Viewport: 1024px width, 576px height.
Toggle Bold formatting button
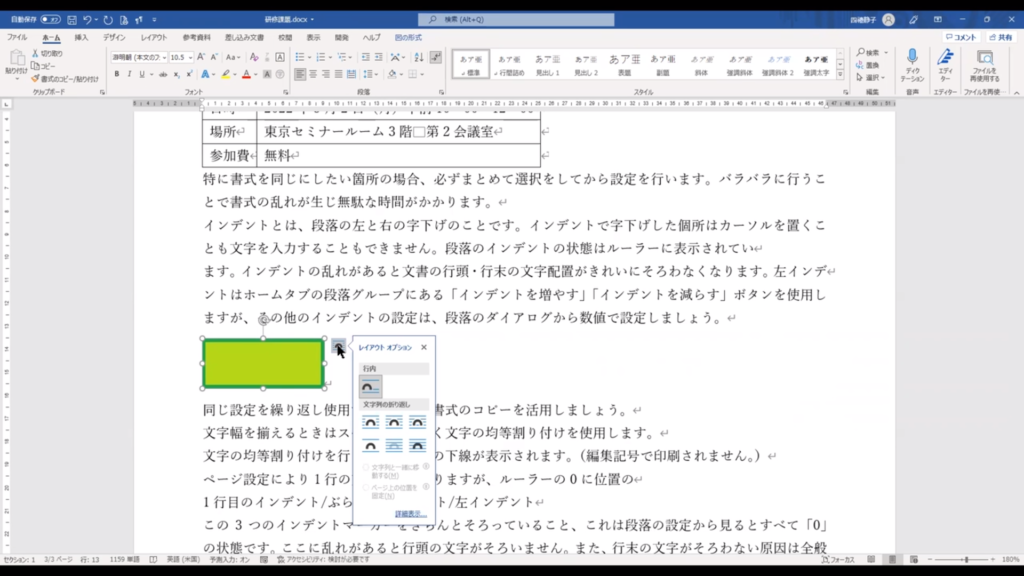[x=117, y=74]
